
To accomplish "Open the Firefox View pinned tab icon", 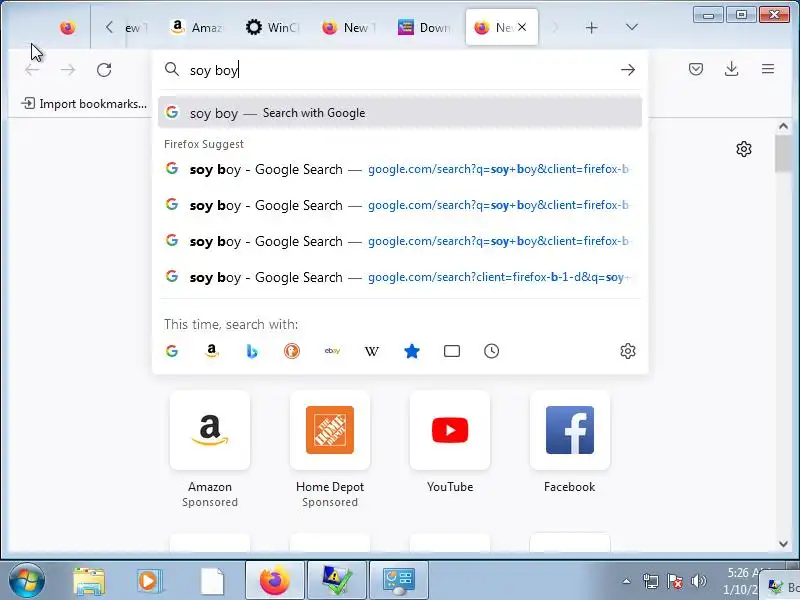I will click(x=67, y=28).
